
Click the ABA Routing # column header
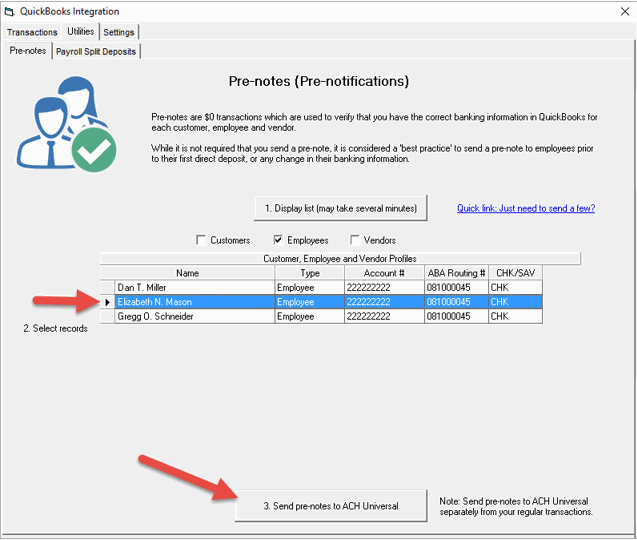[456, 273]
